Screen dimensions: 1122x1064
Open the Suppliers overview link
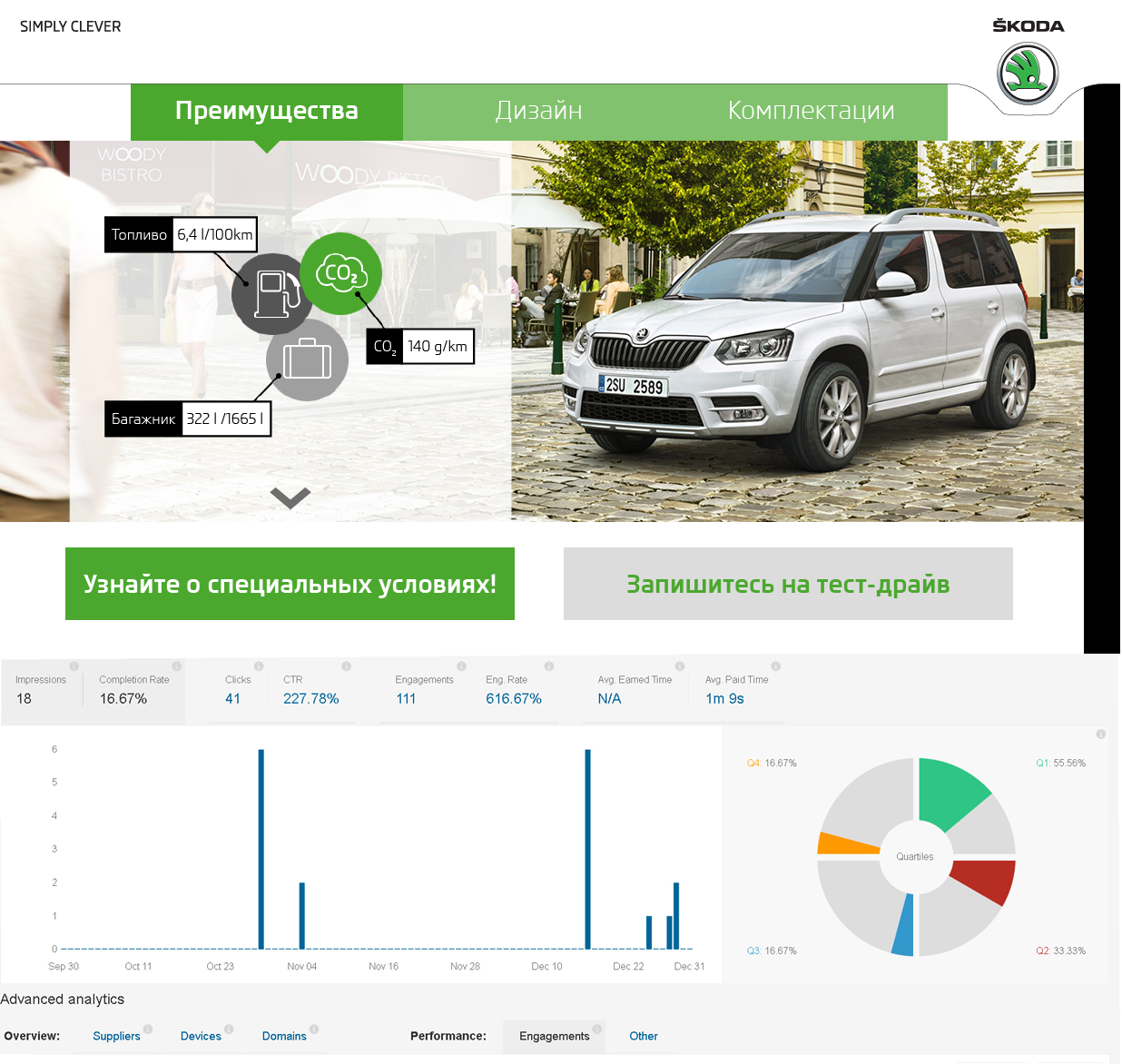[116, 1037]
